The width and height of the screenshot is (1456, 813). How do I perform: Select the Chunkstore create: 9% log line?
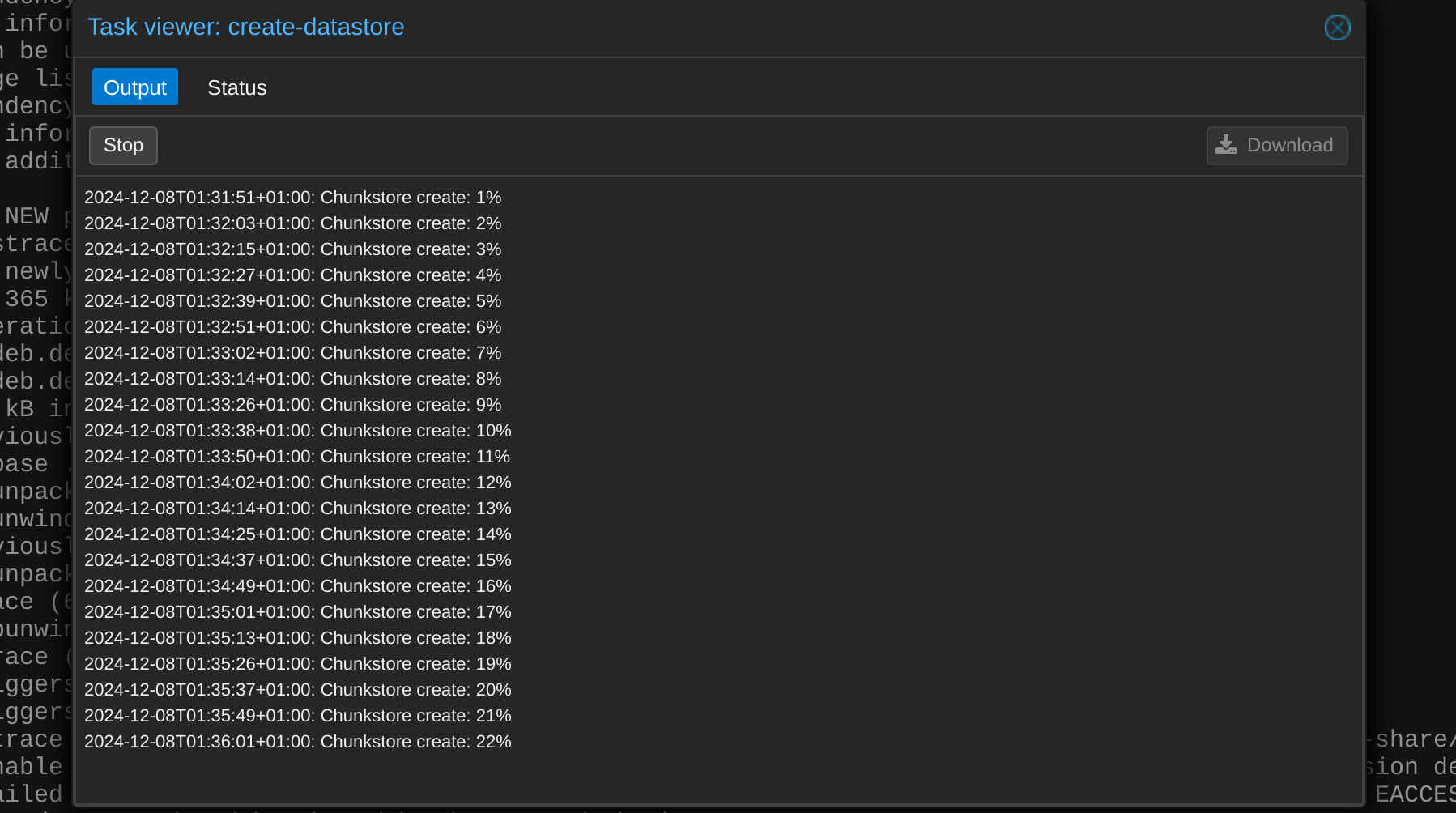point(293,405)
